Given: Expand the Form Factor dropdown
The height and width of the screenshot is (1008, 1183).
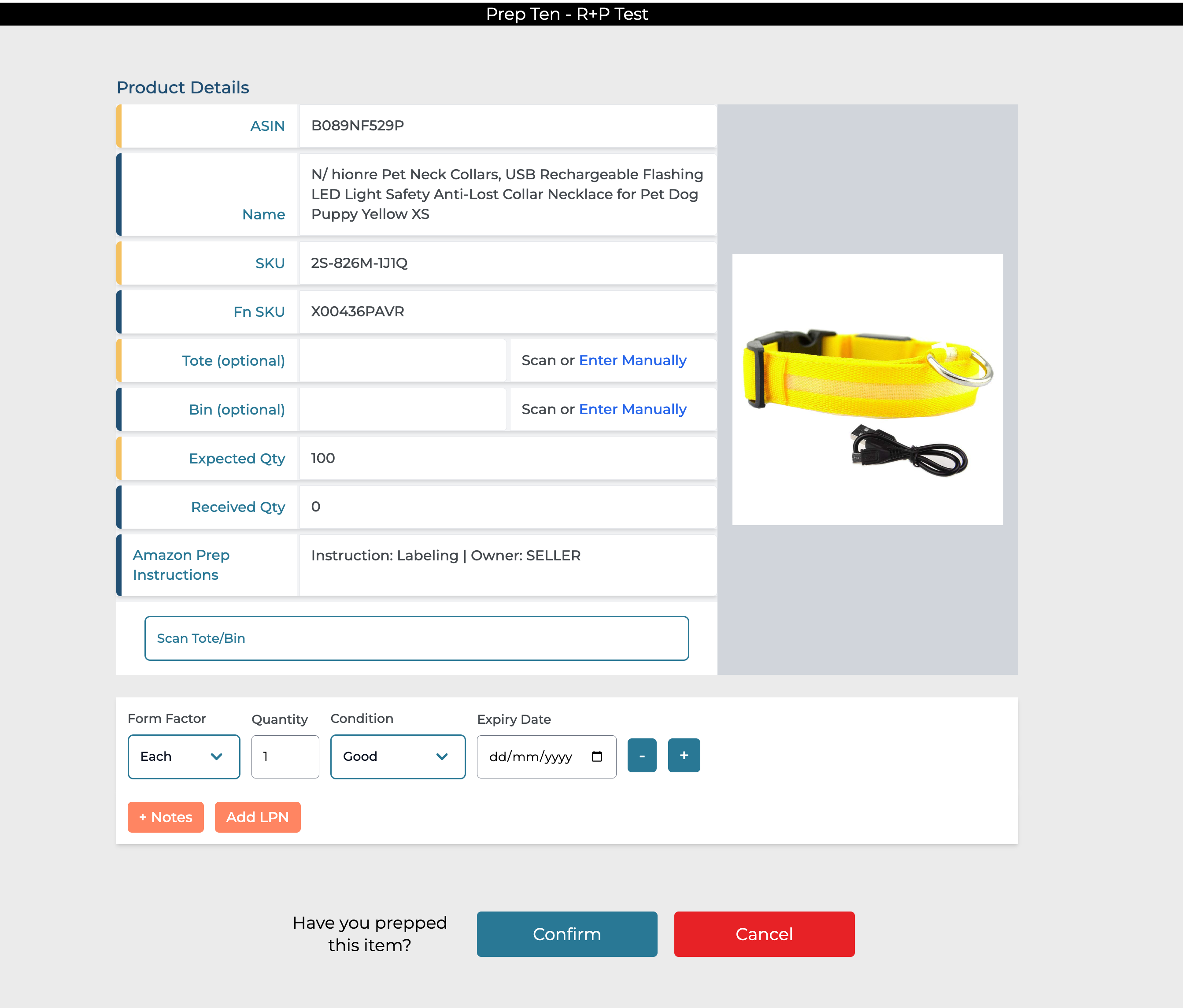Looking at the screenshot, I should 184,756.
